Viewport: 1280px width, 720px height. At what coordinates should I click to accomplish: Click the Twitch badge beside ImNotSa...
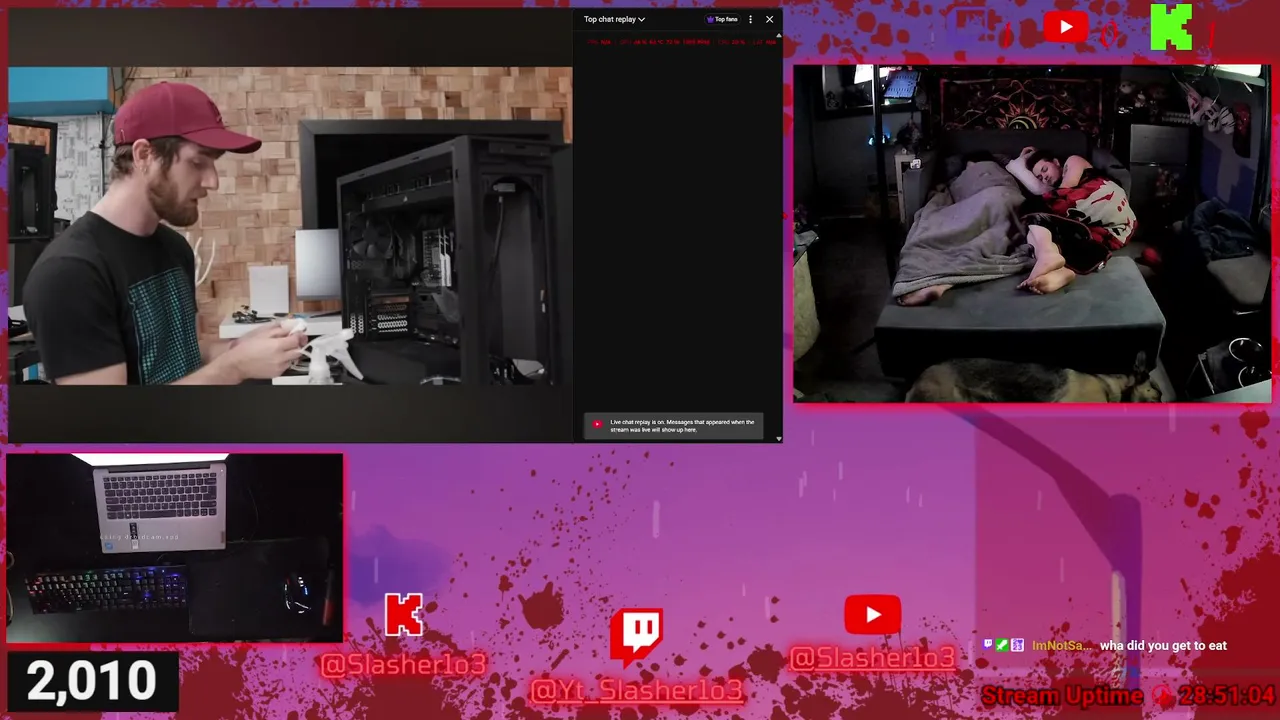(x=988, y=646)
